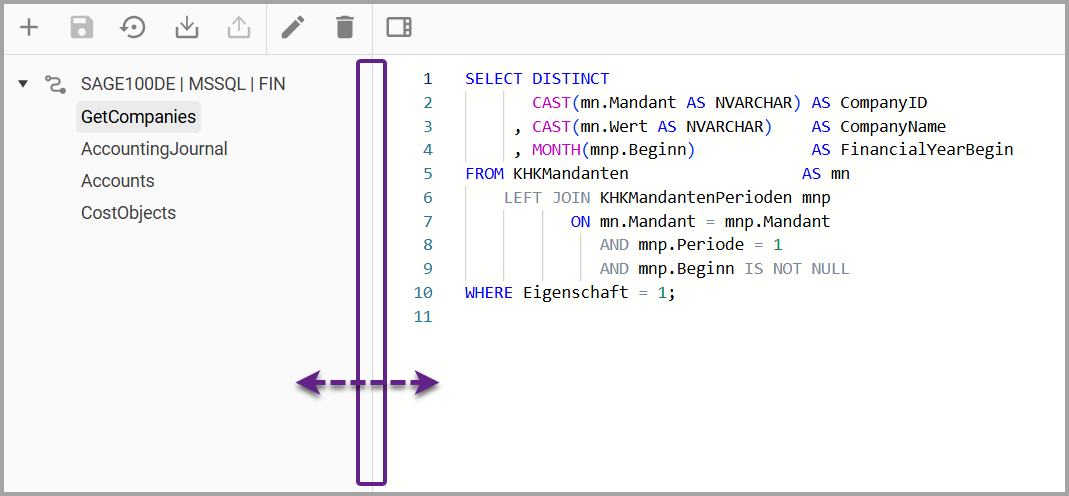Click the connection icon beside SAGE100DE
The width and height of the screenshot is (1069, 496).
pyautogui.click(x=55, y=84)
